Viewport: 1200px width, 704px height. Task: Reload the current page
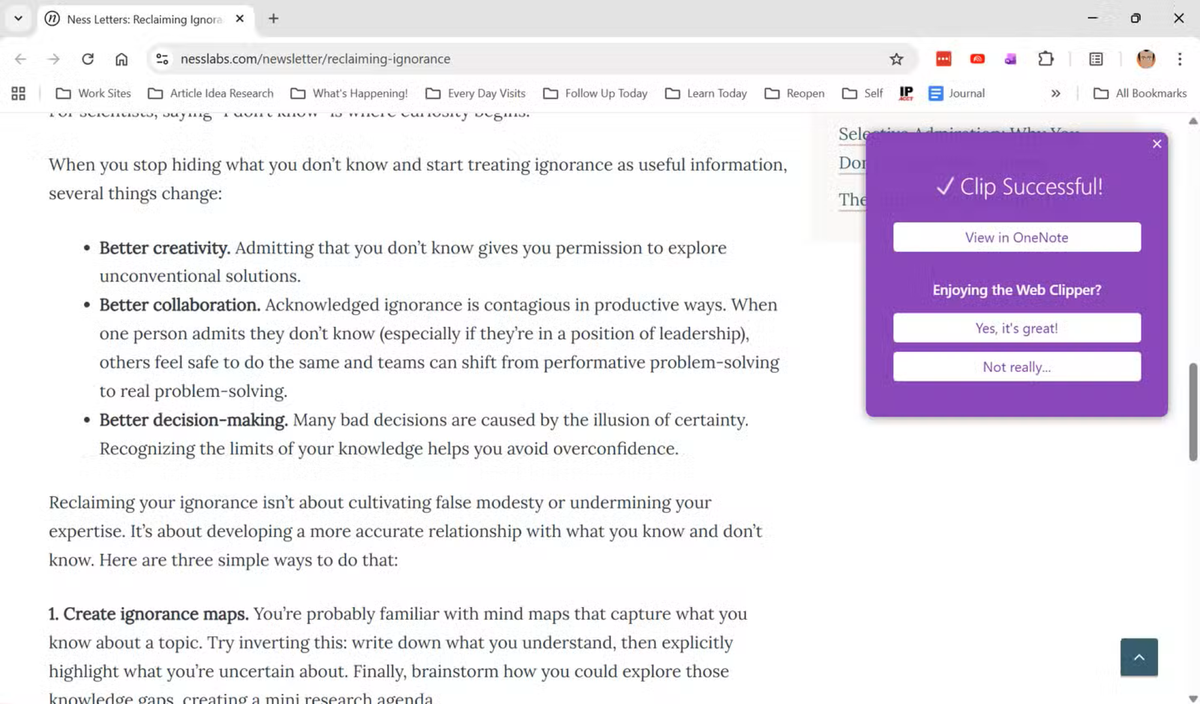88,59
